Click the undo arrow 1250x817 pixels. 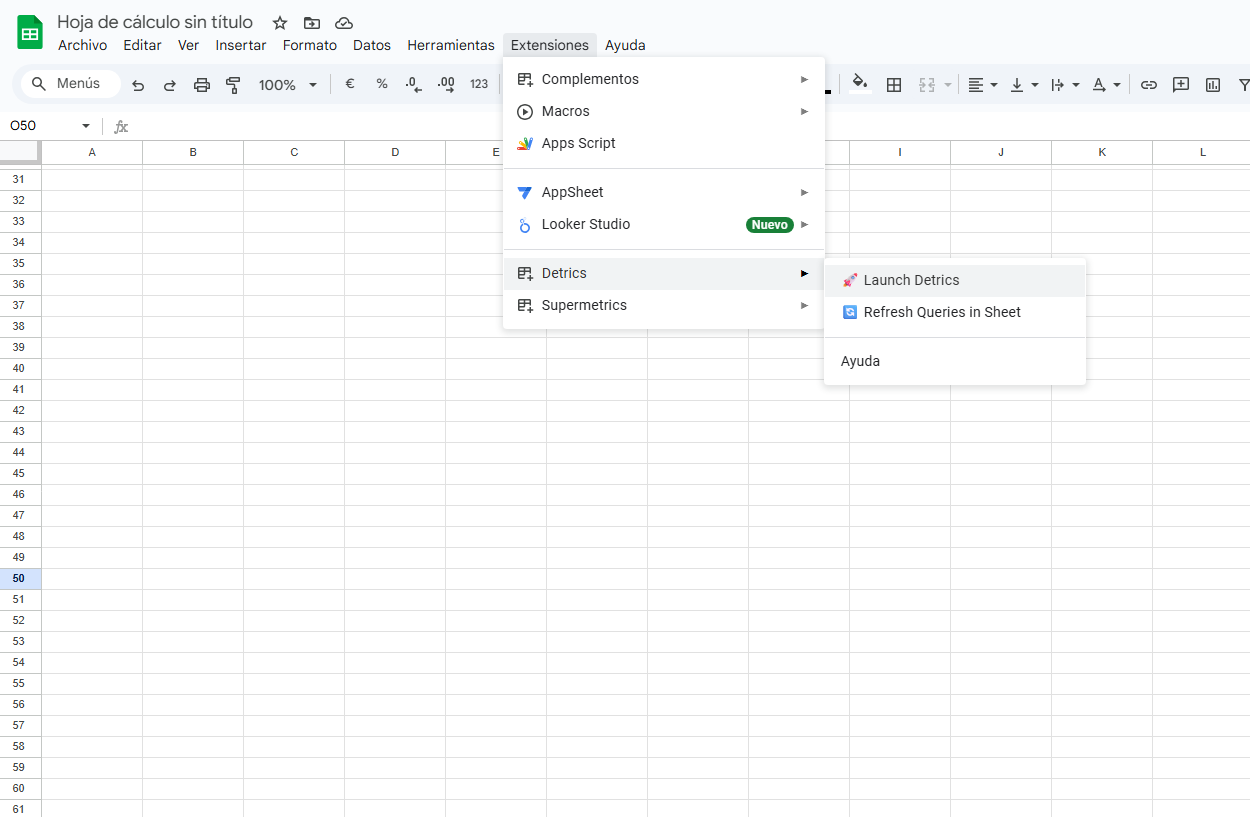click(x=138, y=84)
